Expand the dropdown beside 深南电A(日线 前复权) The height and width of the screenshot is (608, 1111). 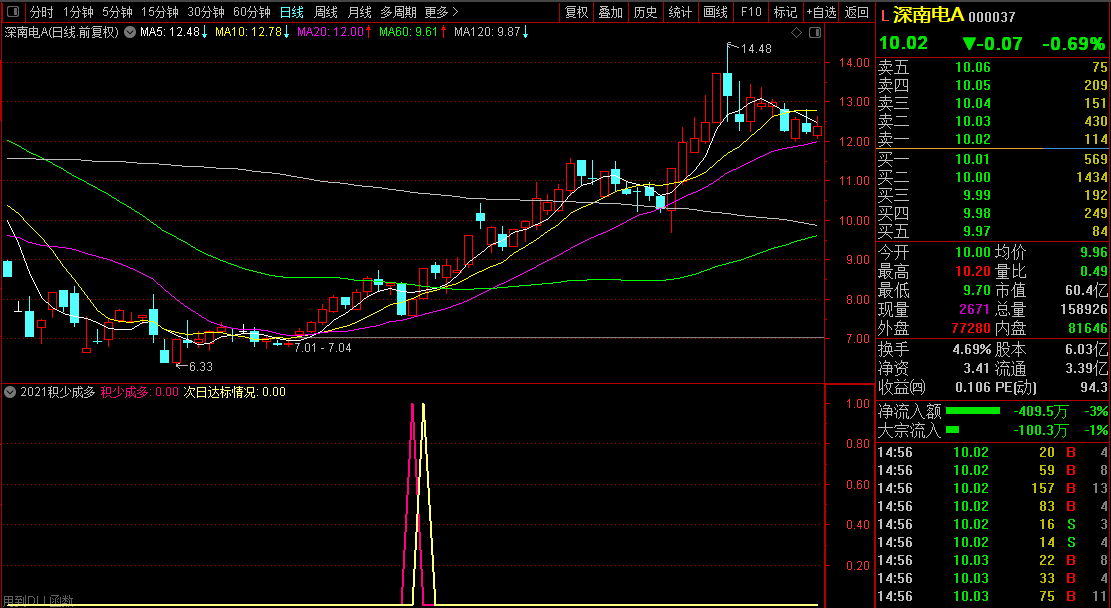pyautogui.click(x=128, y=32)
